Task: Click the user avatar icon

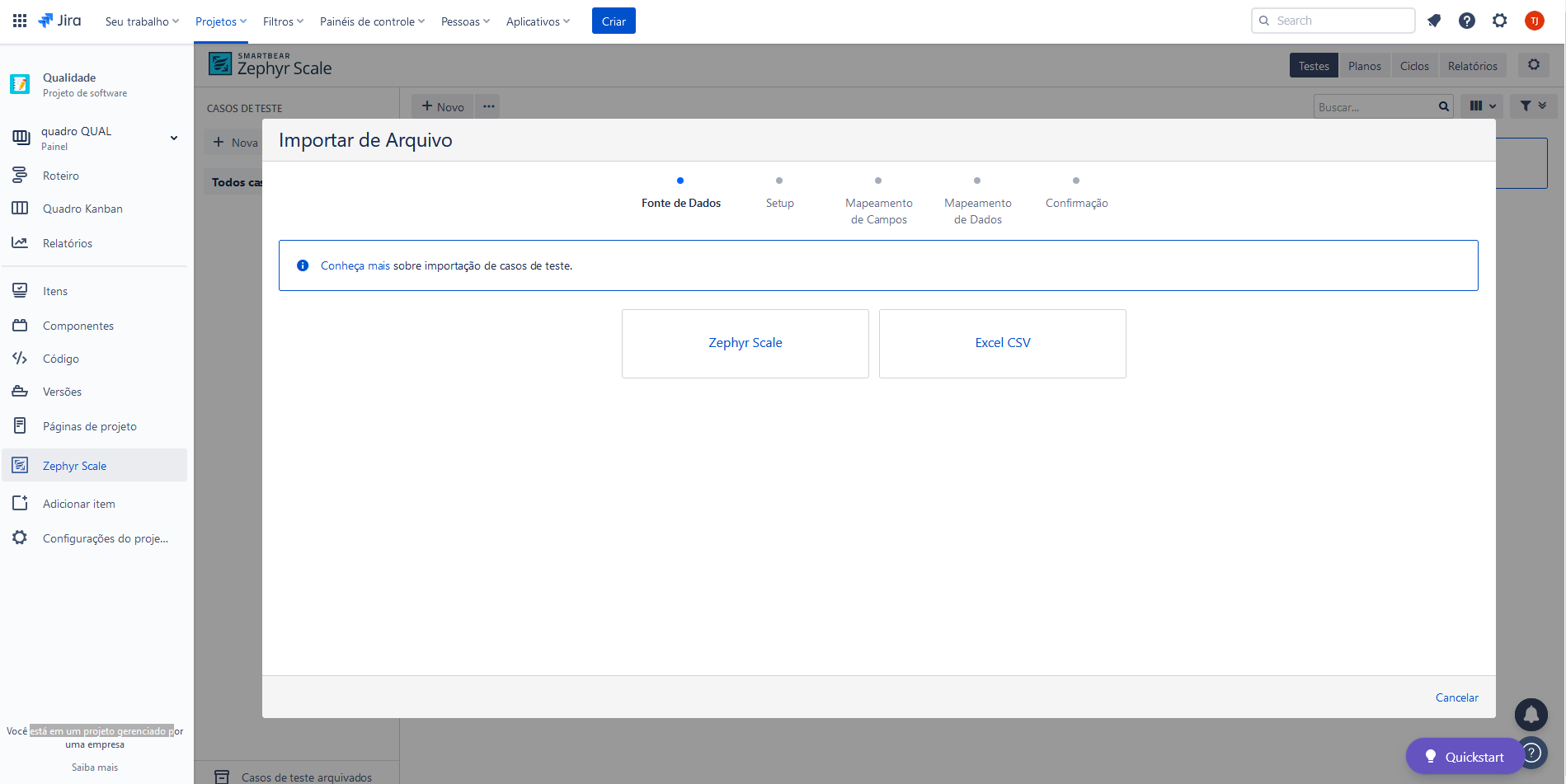Action: [1534, 21]
